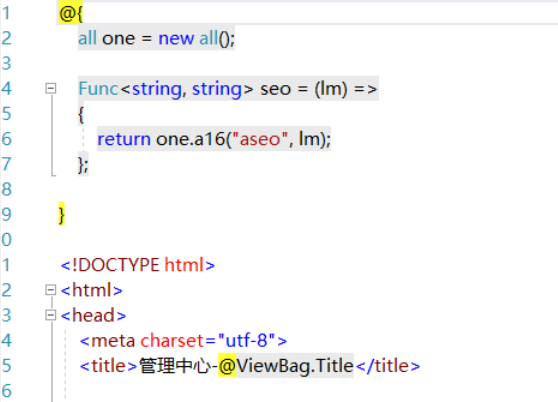This screenshot has height=402, width=558.
Task: Click the first 'string' generic argument
Action: 157,89
